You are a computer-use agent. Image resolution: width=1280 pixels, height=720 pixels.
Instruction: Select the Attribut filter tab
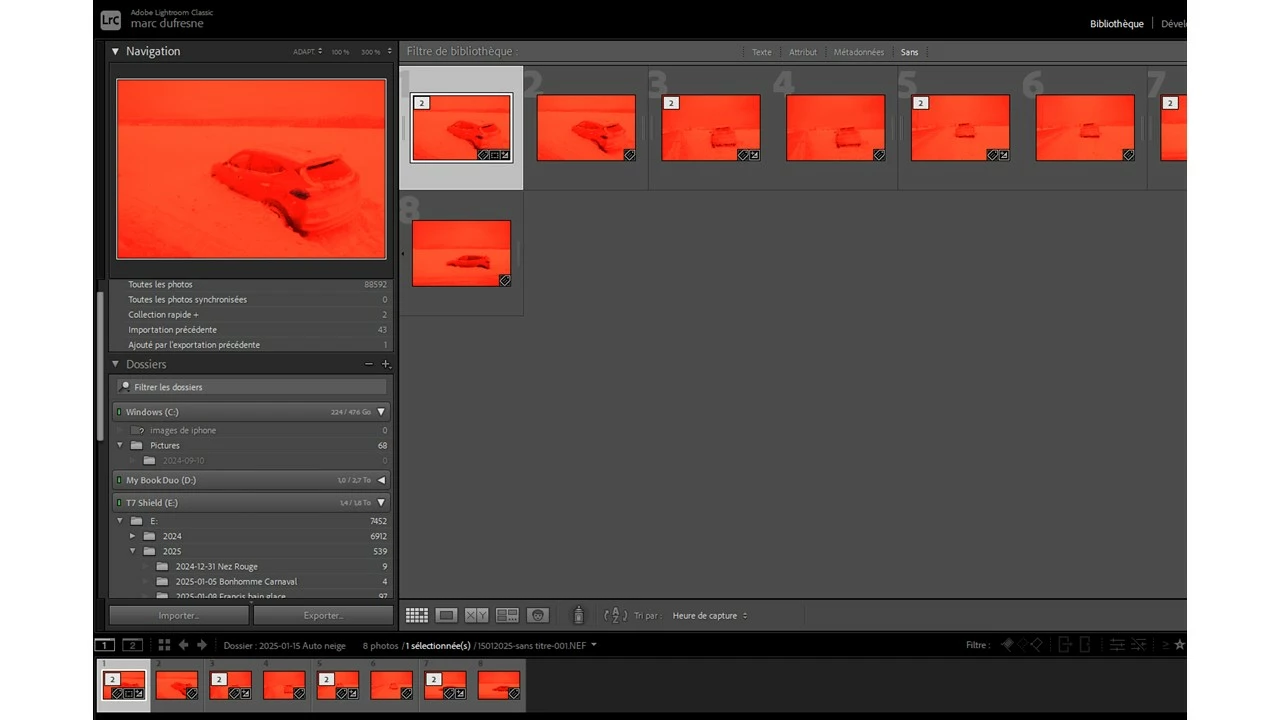click(803, 52)
